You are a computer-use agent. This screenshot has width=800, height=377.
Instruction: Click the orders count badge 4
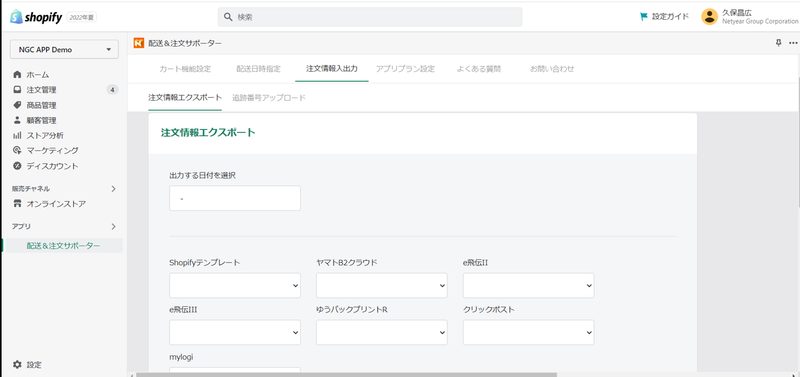point(112,90)
